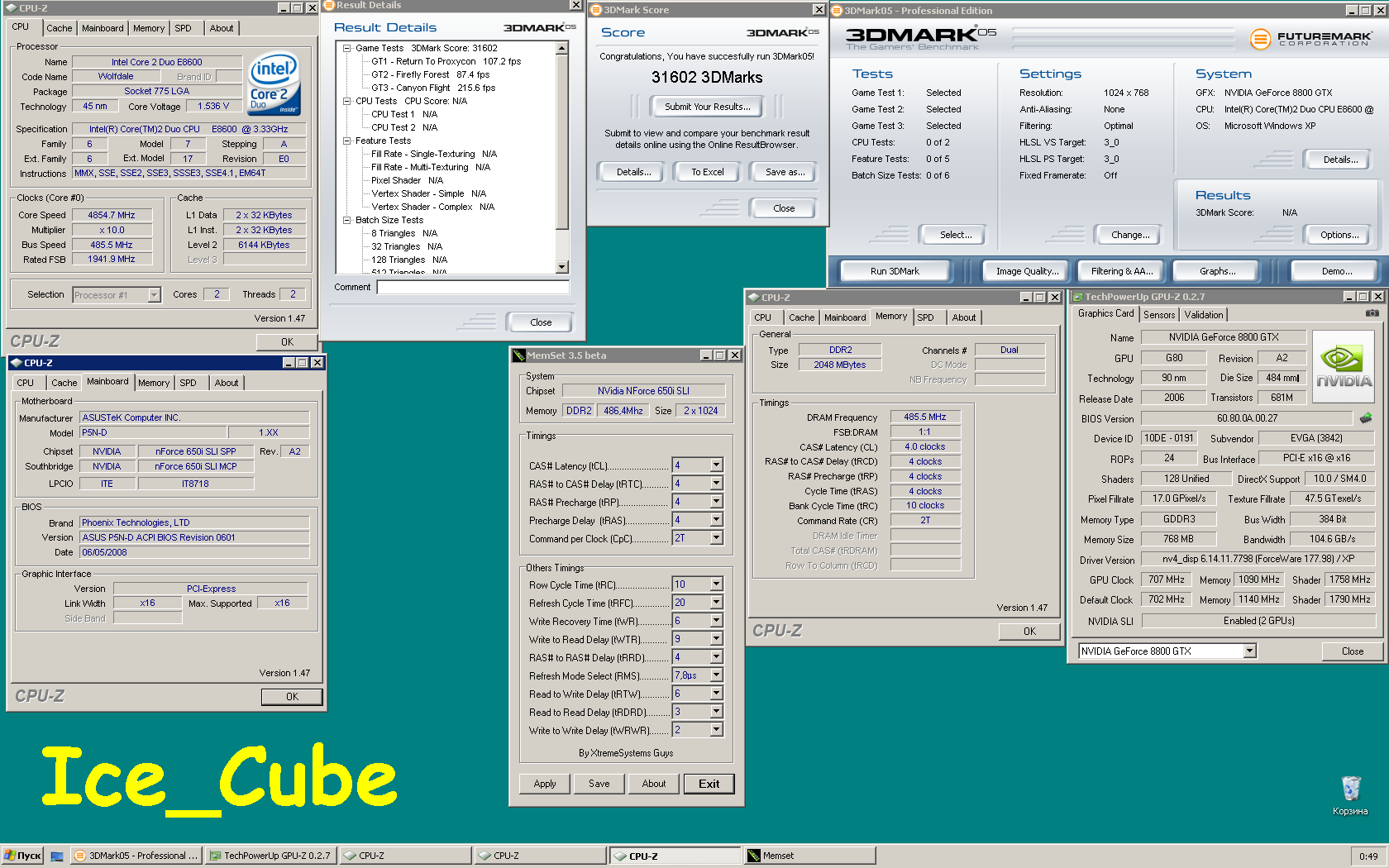Open Row Cycle Time (tRC) dropdown
Screen dimensions: 1389x868
point(716,584)
